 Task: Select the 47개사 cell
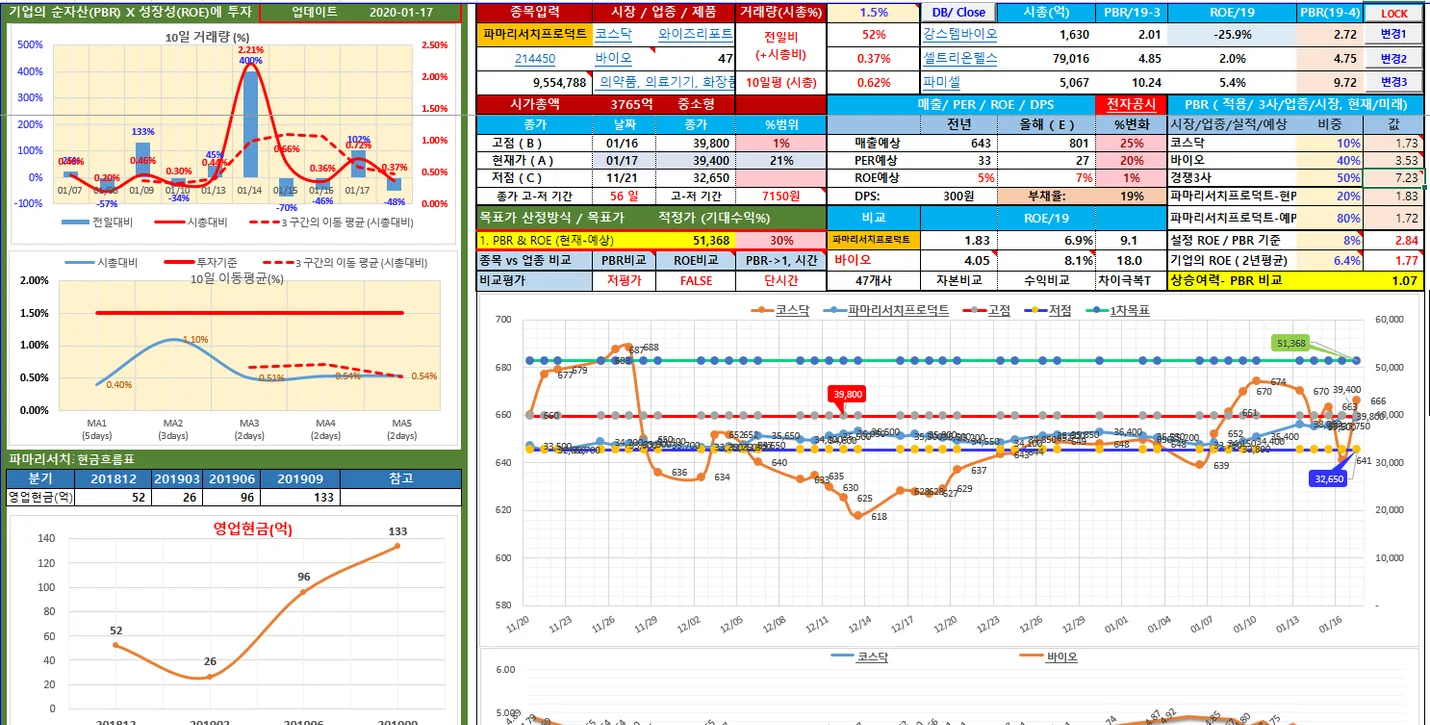pyautogui.click(x=873, y=281)
